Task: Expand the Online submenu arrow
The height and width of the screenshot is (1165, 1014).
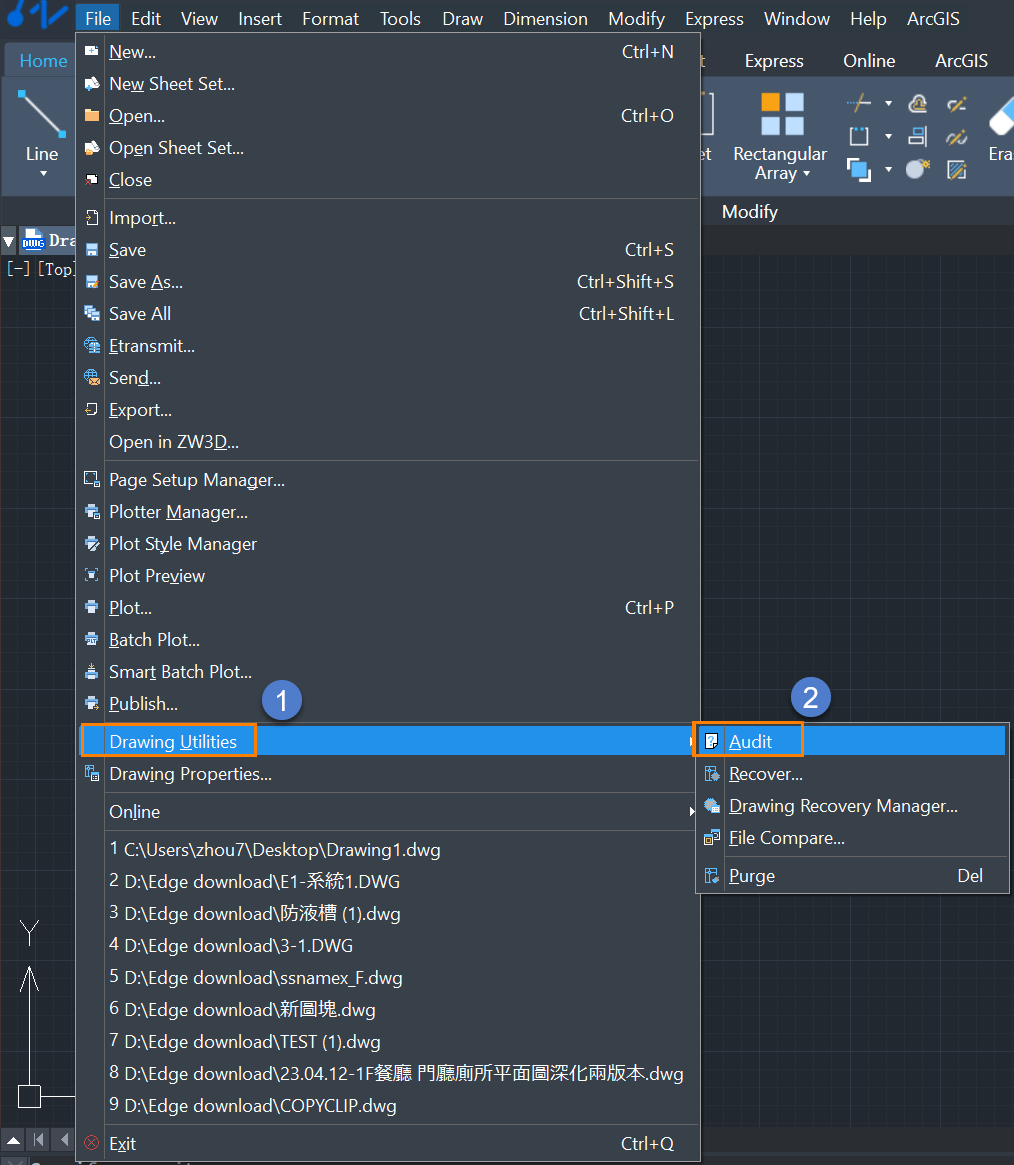Action: click(x=692, y=811)
